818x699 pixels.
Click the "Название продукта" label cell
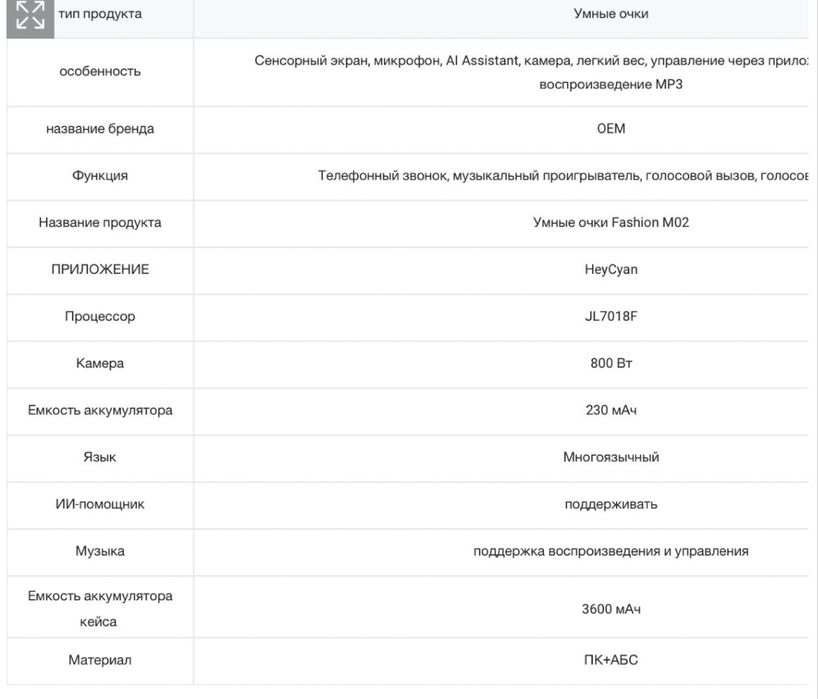click(x=100, y=223)
